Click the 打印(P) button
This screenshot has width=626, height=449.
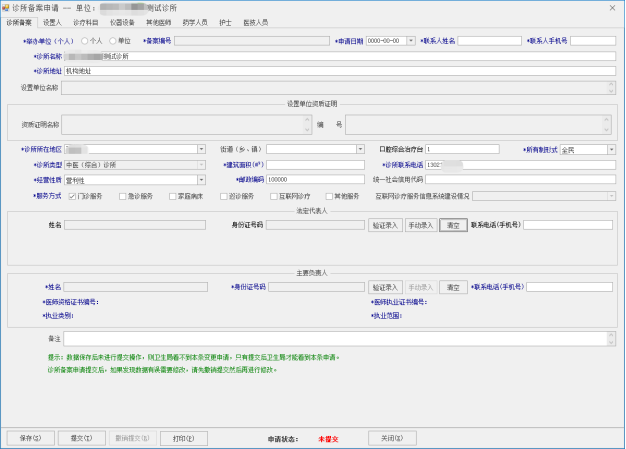click(184, 438)
